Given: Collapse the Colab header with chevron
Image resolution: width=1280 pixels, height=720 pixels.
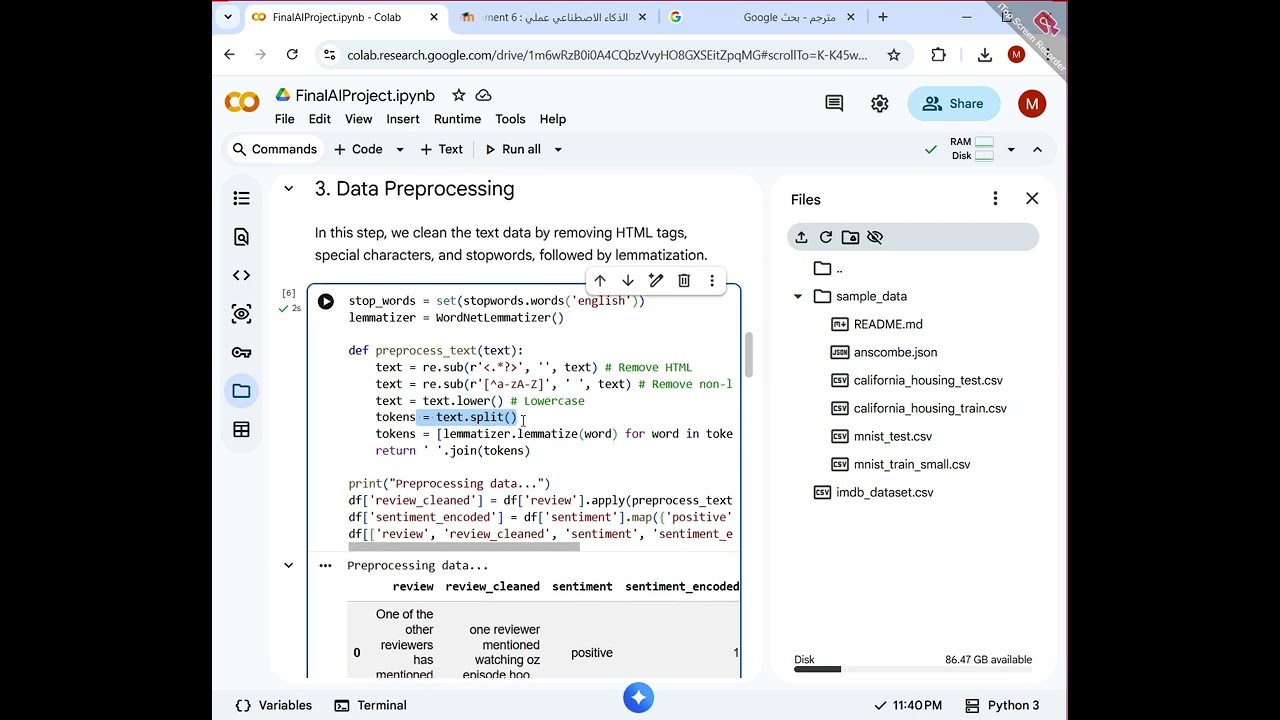Looking at the screenshot, I should (x=1037, y=149).
